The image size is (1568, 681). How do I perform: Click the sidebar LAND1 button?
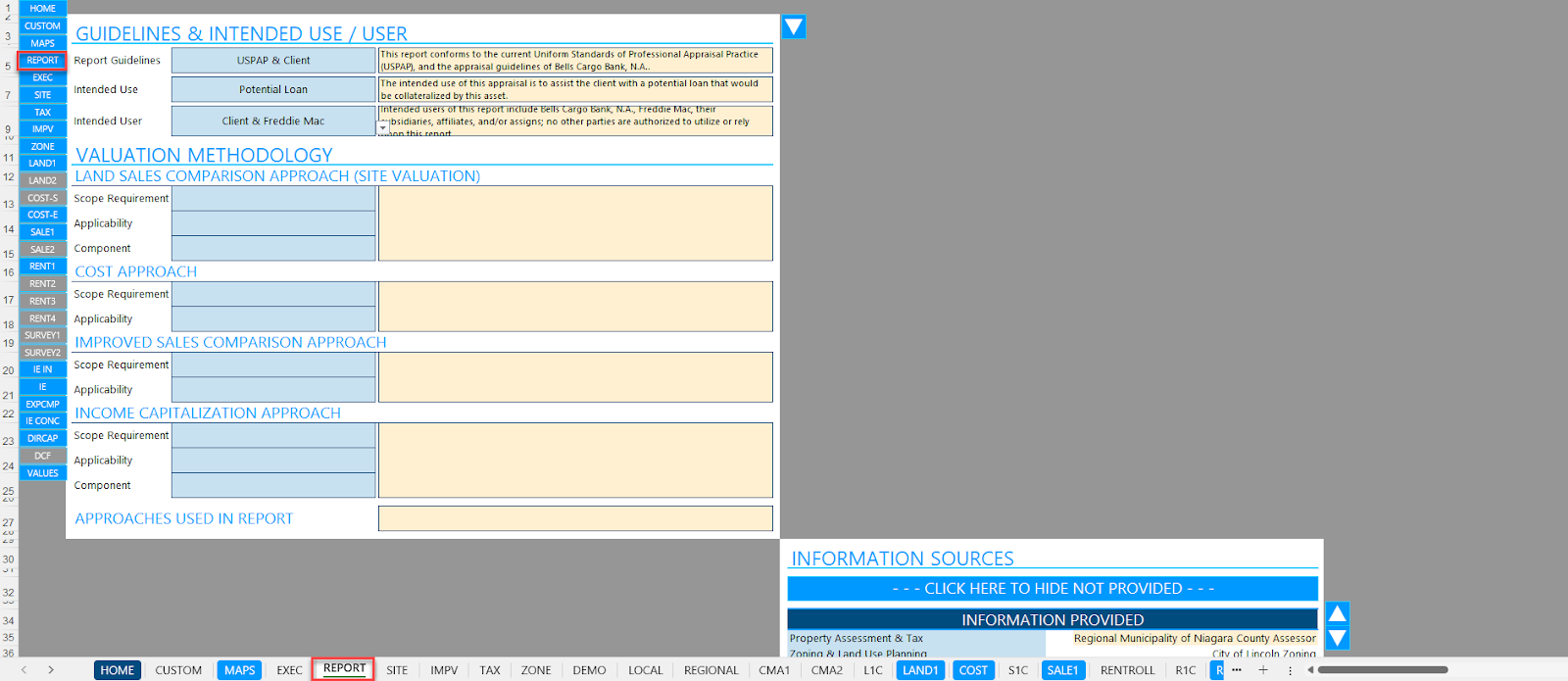click(42, 164)
